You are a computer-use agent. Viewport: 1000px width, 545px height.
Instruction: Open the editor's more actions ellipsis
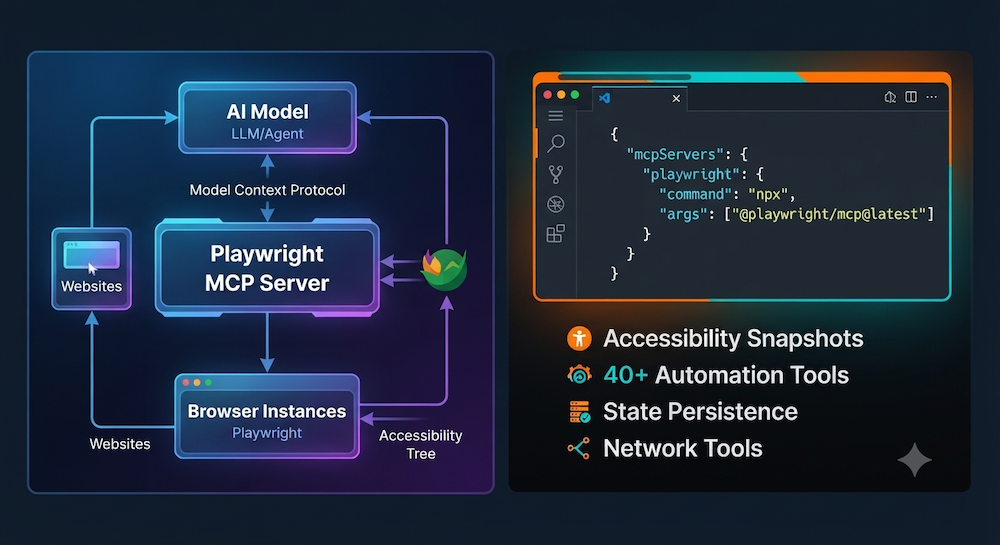(932, 97)
